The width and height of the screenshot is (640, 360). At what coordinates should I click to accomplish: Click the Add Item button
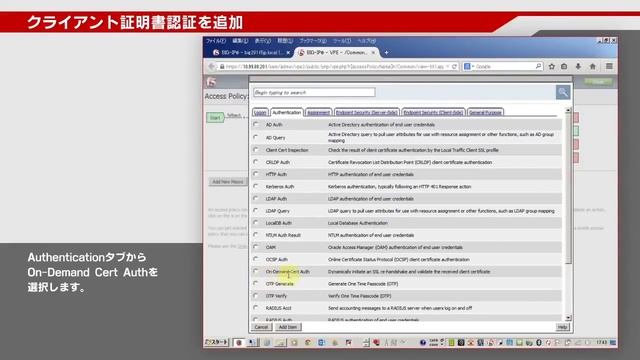pyautogui.click(x=288, y=327)
